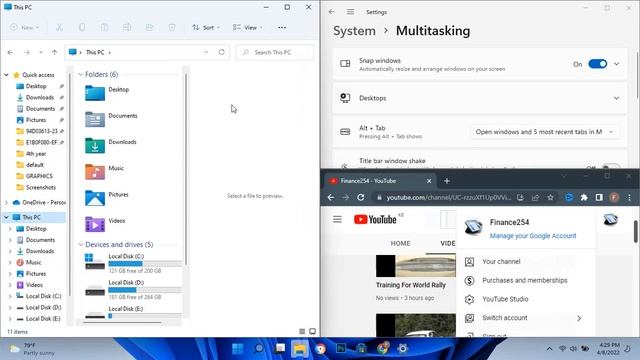Select Videos under This PC in sidebar
The width and height of the screenshot is (640, 360).
[x=34, y=285]
